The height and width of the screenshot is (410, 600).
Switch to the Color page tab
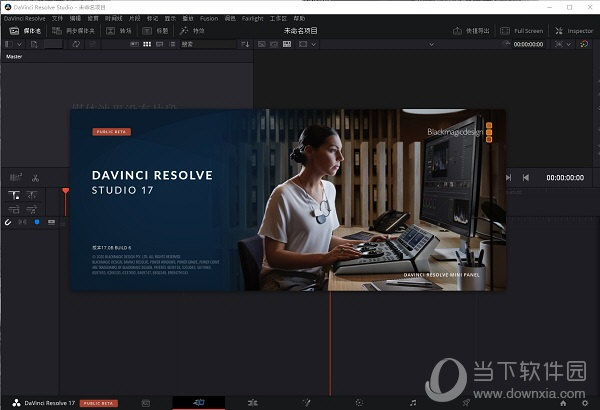pos(359,403)
